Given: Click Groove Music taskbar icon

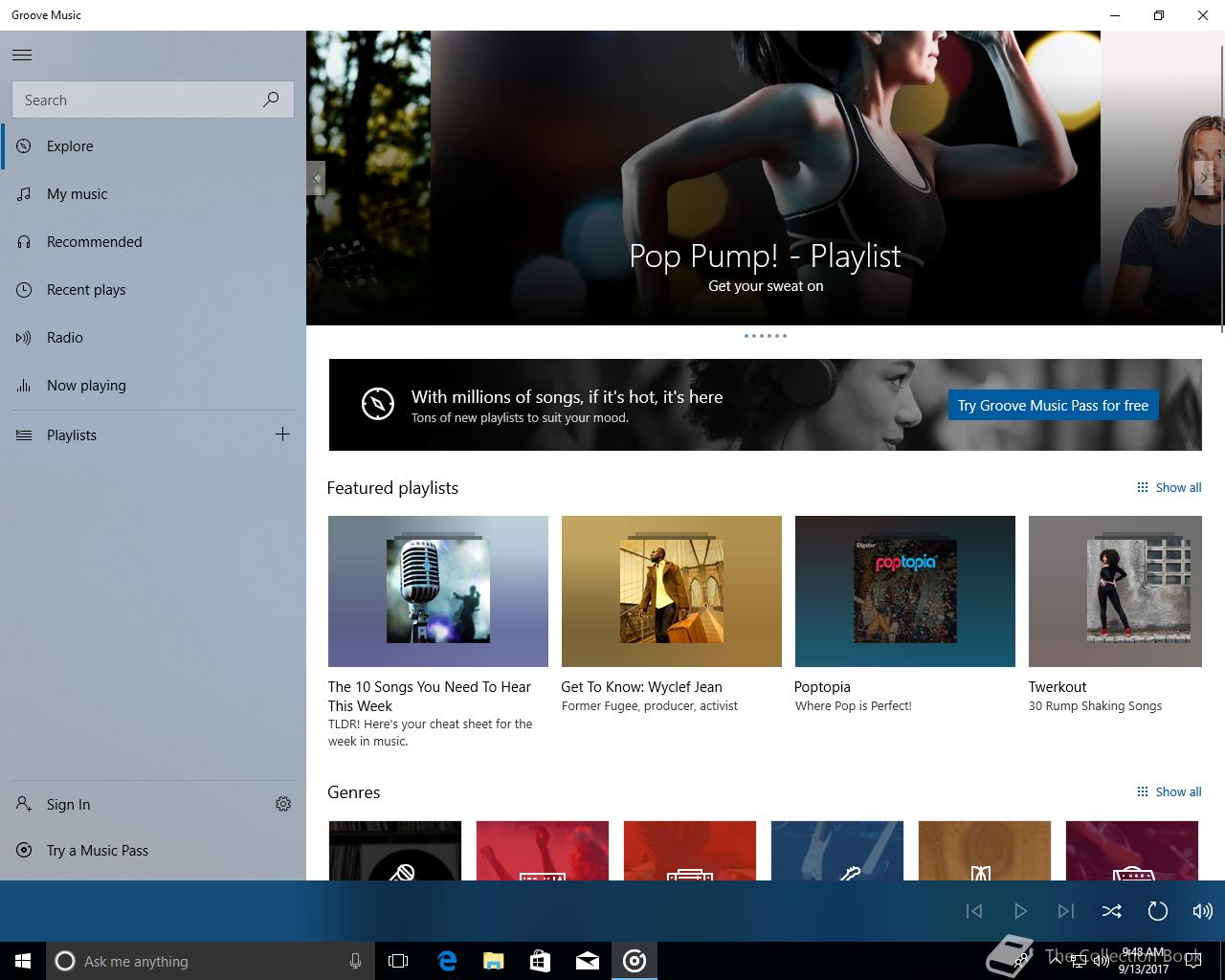Looking at the screenshot, I should point(635,961).
